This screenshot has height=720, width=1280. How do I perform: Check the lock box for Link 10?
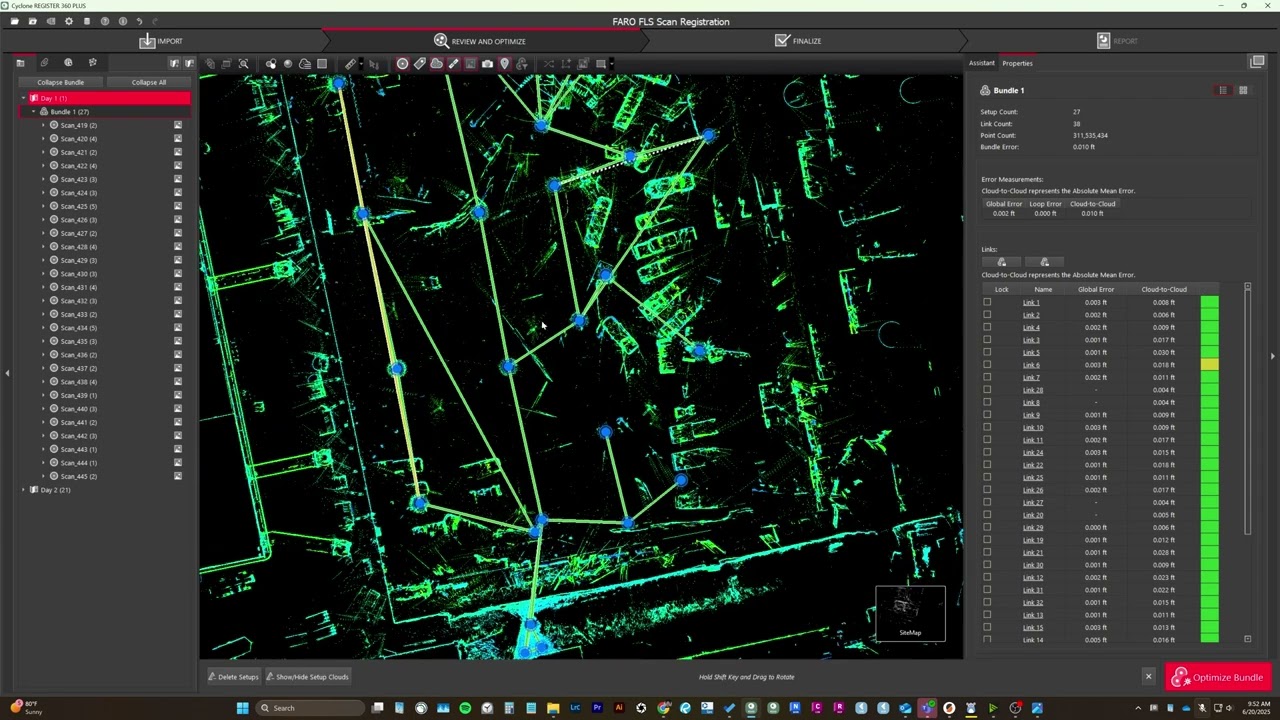point(987,427)
